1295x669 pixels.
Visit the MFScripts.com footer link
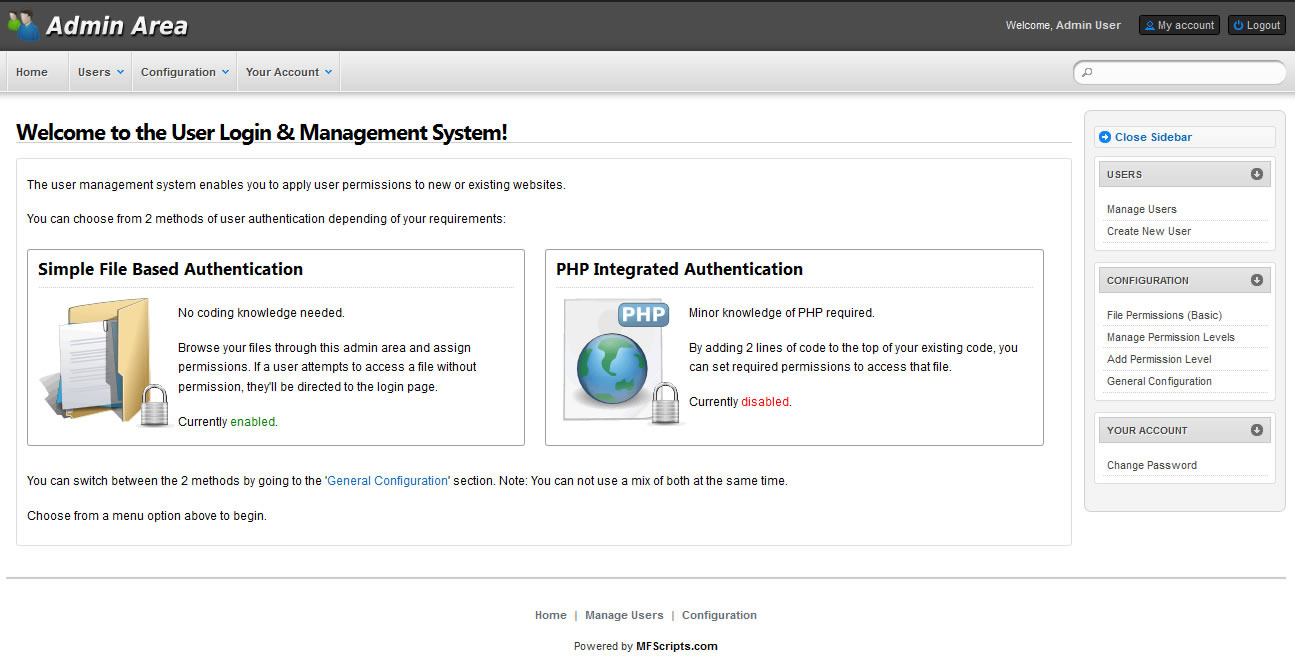coord(677,646)
